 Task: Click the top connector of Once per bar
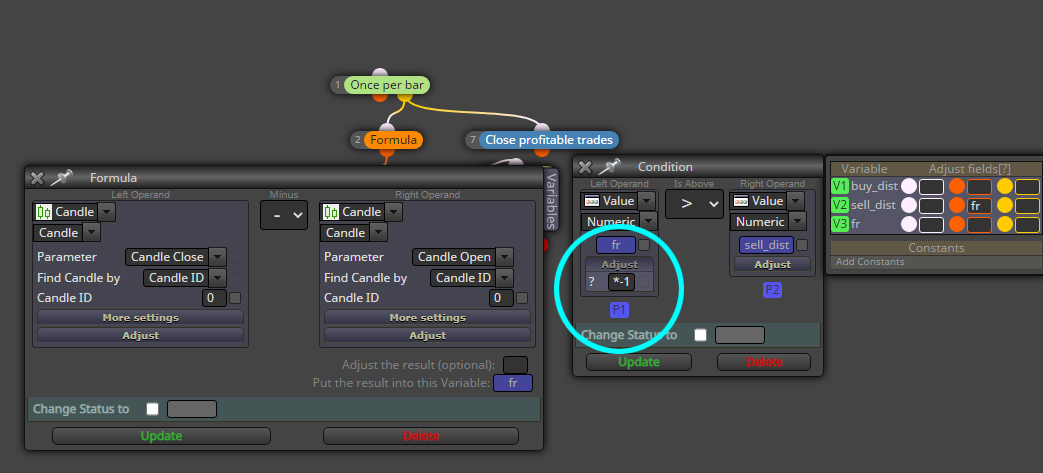(x=380, y=73)
